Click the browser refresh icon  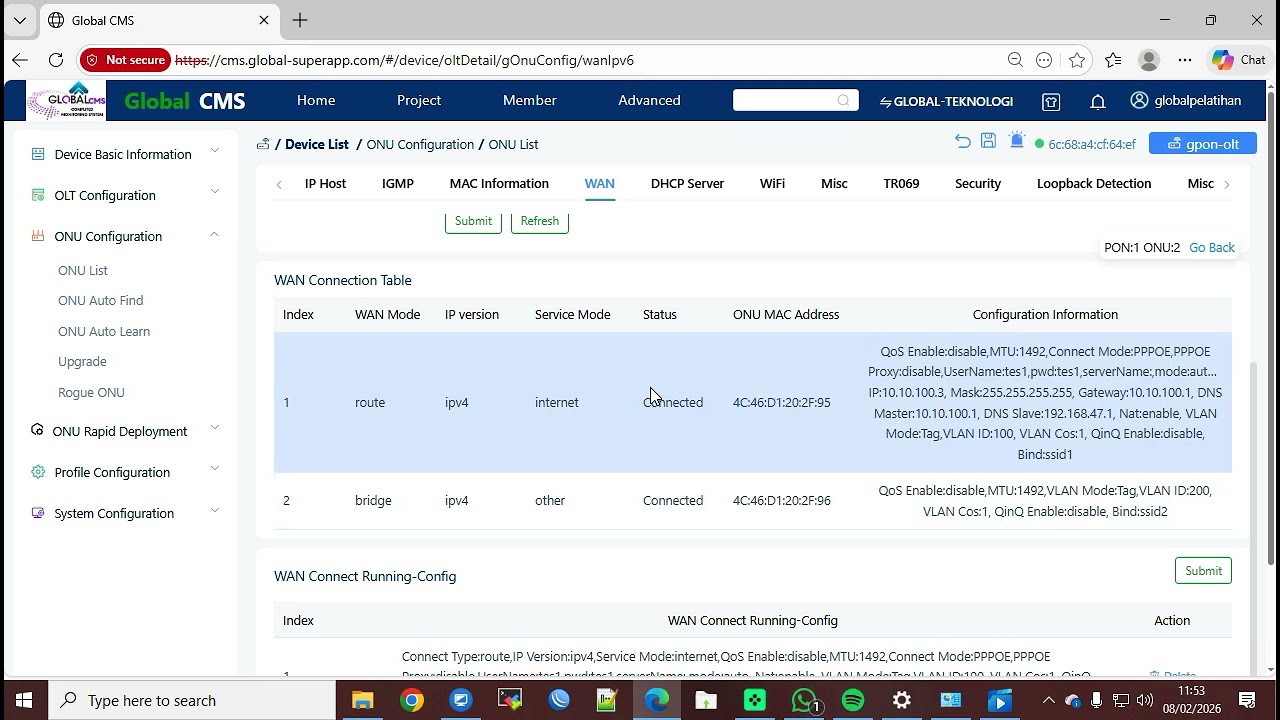(x=56, y=60)
